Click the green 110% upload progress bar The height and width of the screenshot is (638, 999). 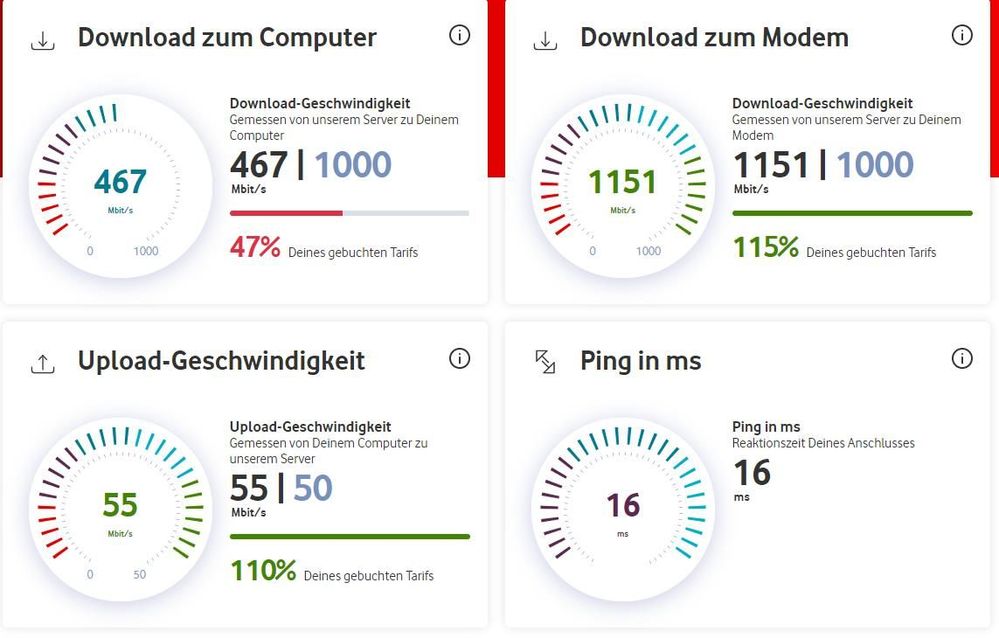point(349,536)
